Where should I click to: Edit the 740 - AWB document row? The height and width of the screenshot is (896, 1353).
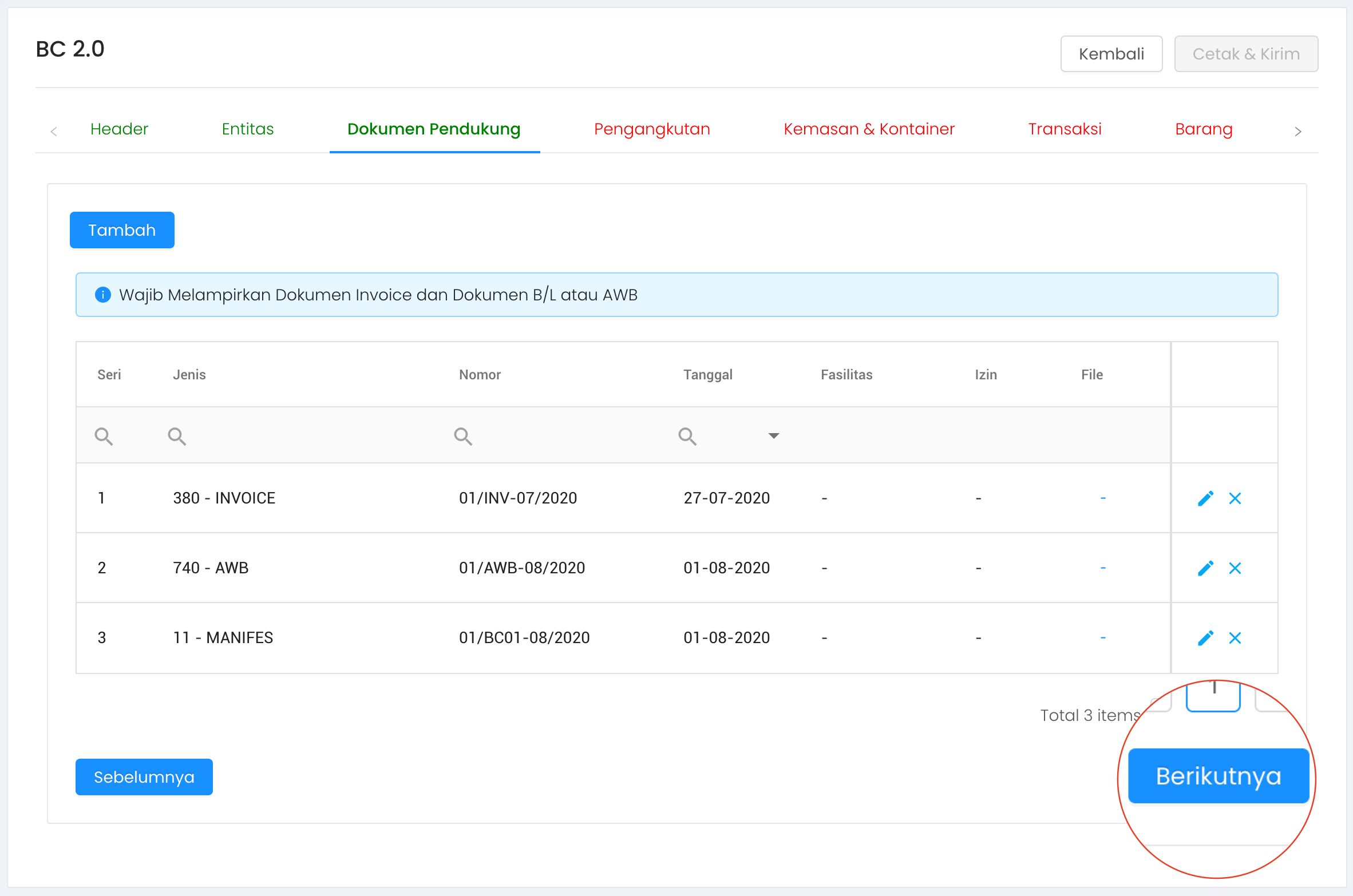coord(1205,568)
